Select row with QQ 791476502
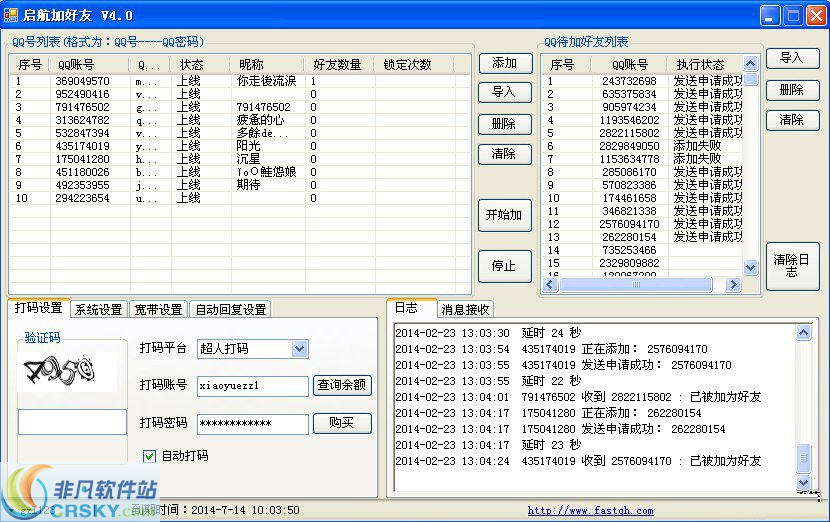830x522 pixels. point(239,107)
